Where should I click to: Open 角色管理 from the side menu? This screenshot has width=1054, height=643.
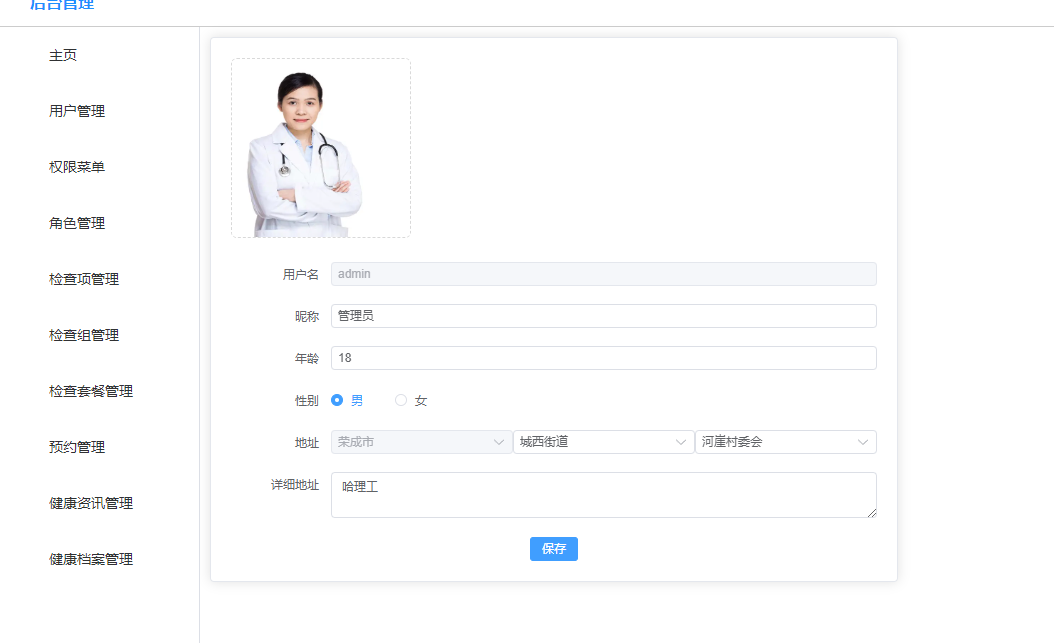tap(77, 223)
